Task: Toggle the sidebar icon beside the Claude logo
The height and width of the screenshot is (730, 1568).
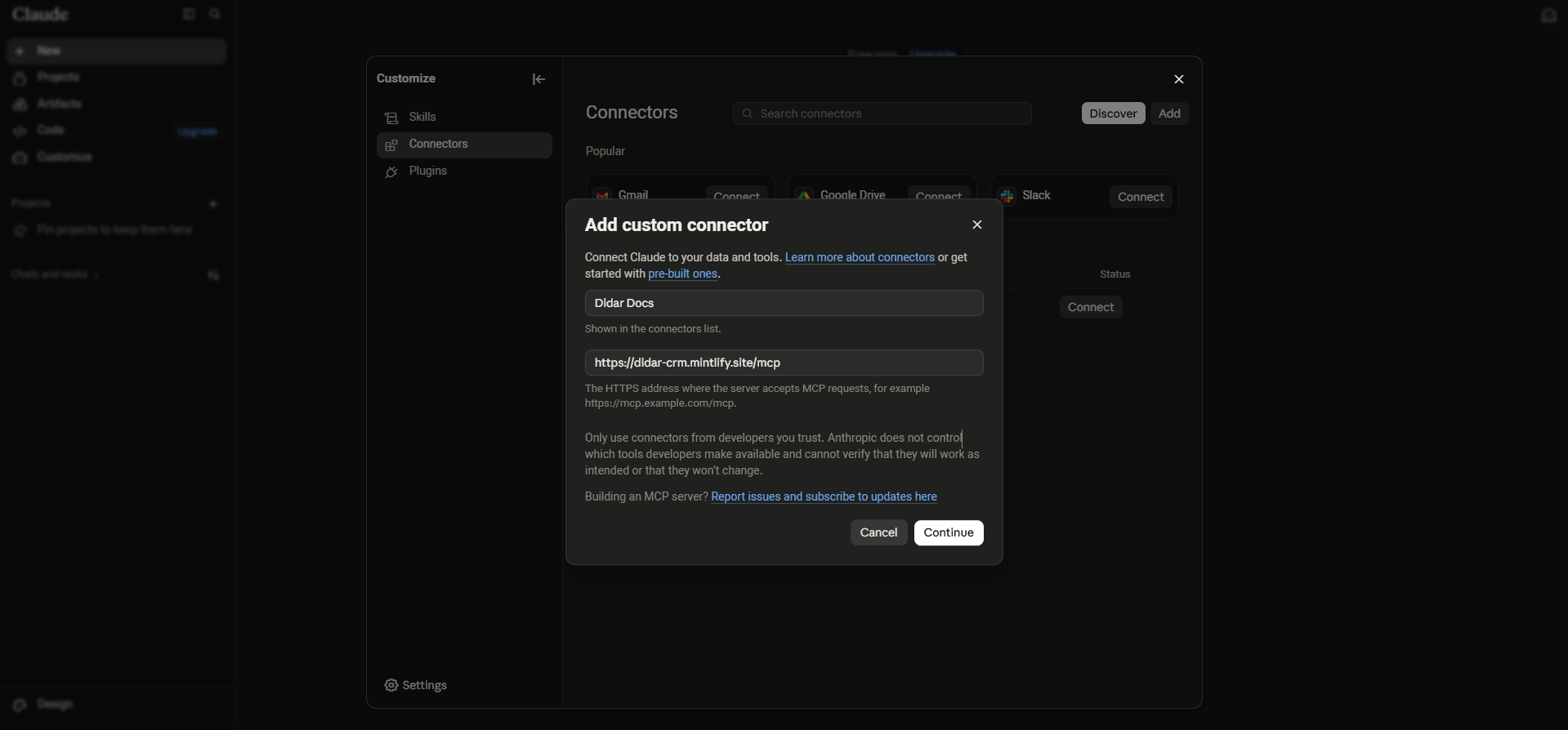Action: pyautogui.click(x=189, y=14)
